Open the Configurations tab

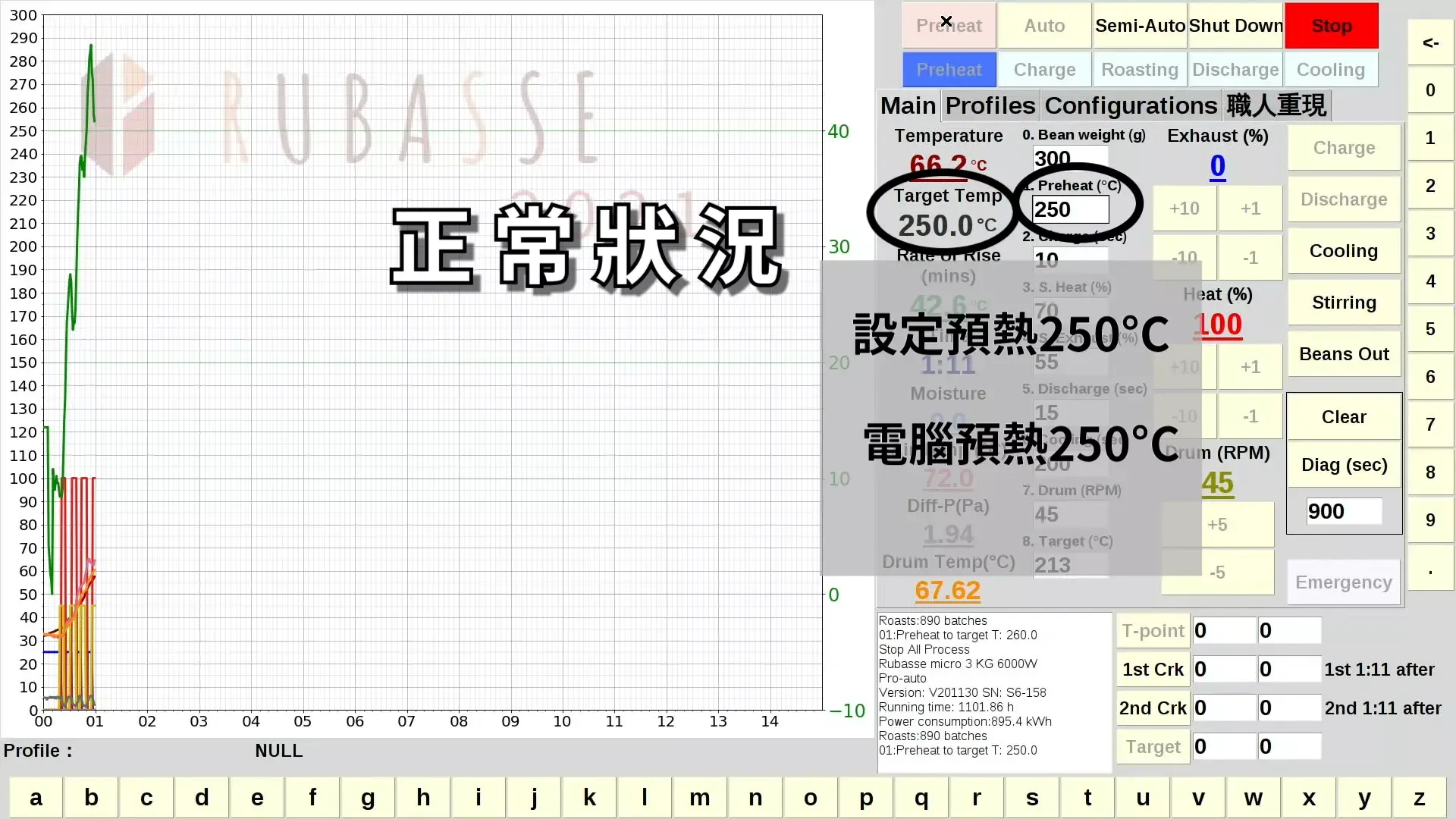[x=1130, y=105]
